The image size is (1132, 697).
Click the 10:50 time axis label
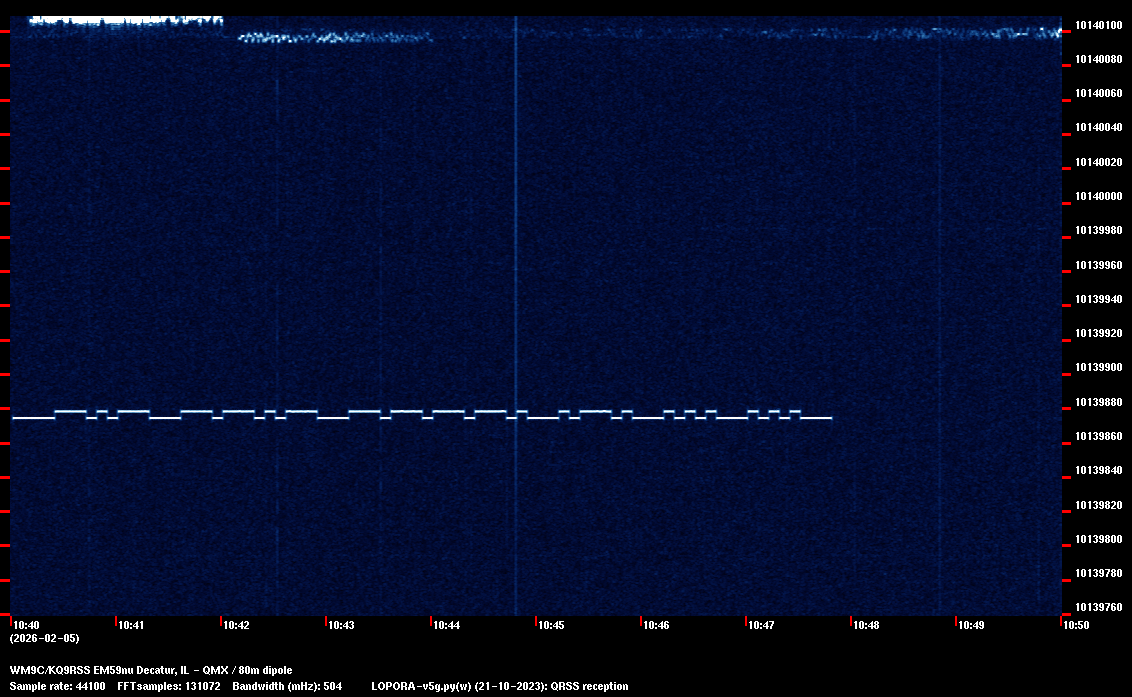(x=1076, y=625)
